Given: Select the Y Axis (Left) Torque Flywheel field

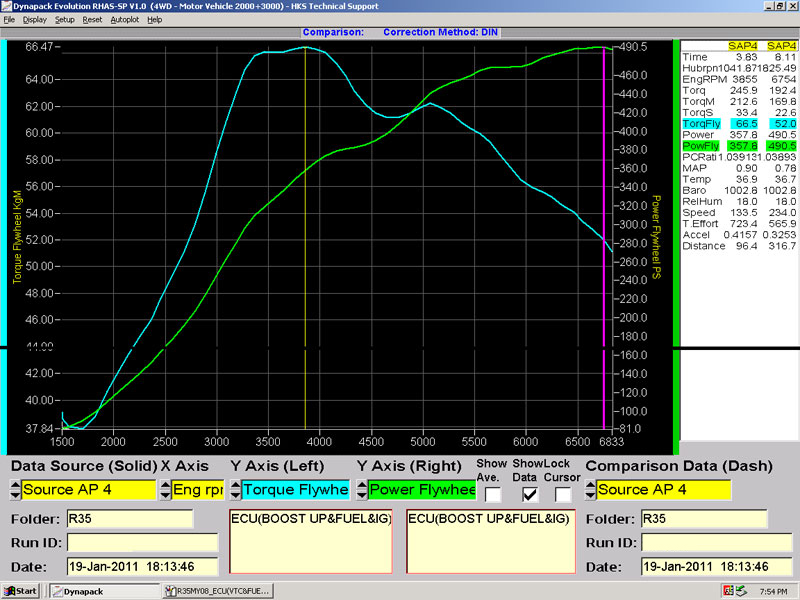Looking at the screenshot, I should point(295,490).
